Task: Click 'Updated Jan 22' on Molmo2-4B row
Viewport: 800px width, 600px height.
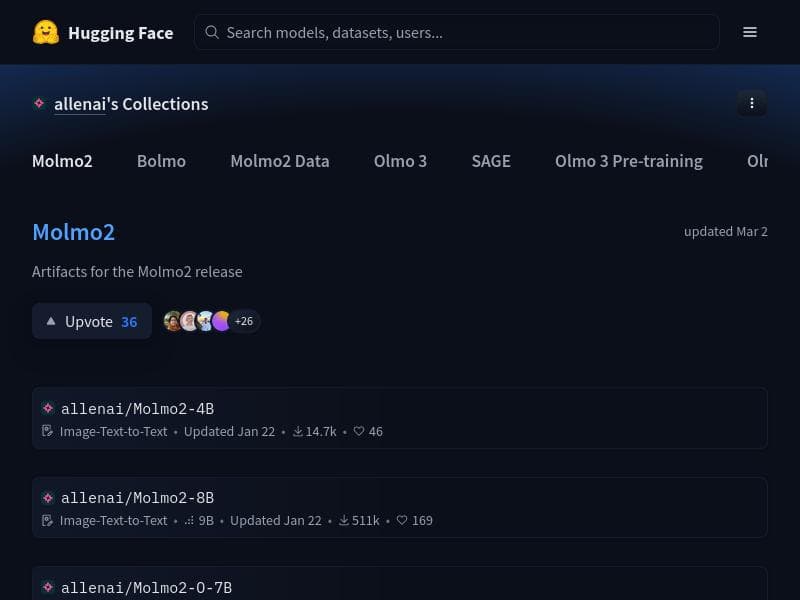Action: (230, 432)
